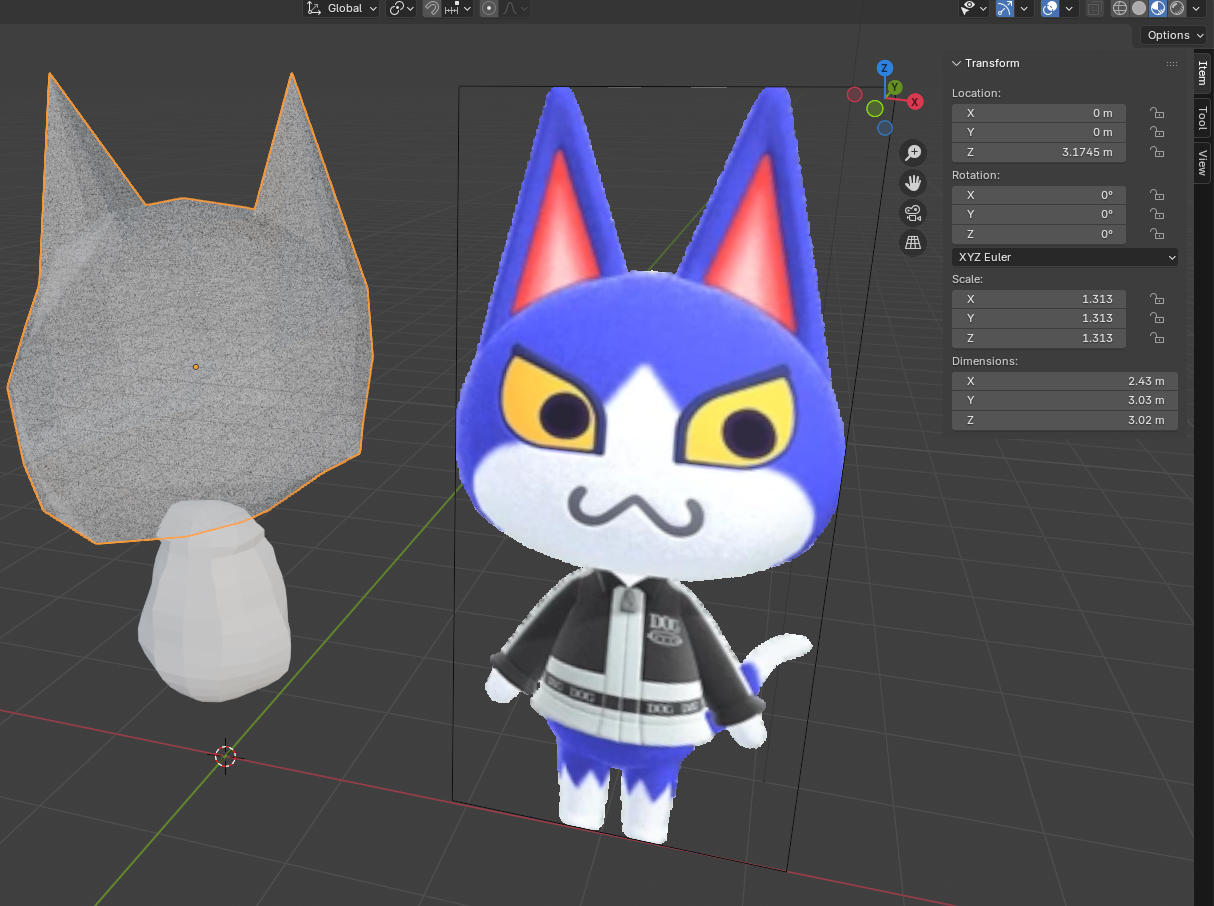1214x906 pixels.
Task: Toggle the camera view icon
Action: pos(912,212)
